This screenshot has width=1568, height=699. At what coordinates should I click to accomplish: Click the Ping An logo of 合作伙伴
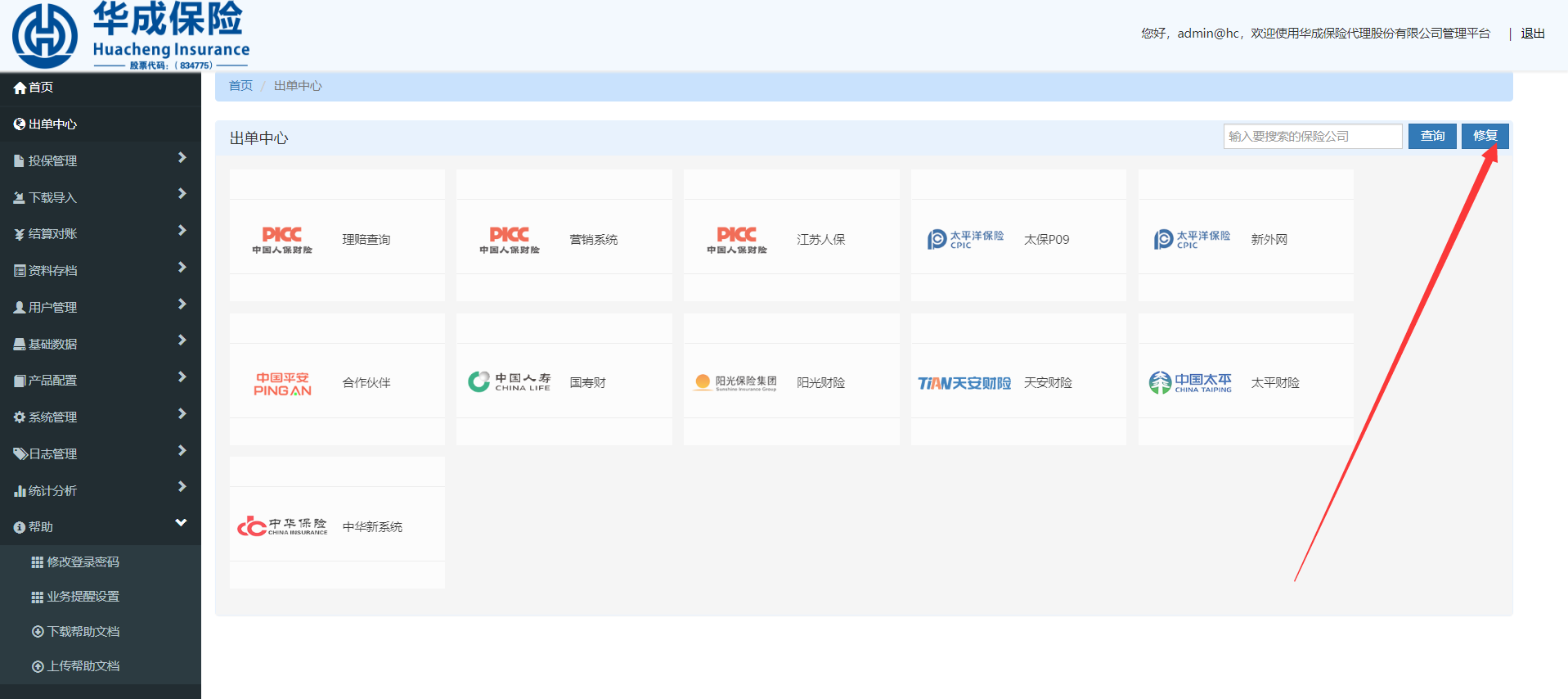click(x=282, y=384)
